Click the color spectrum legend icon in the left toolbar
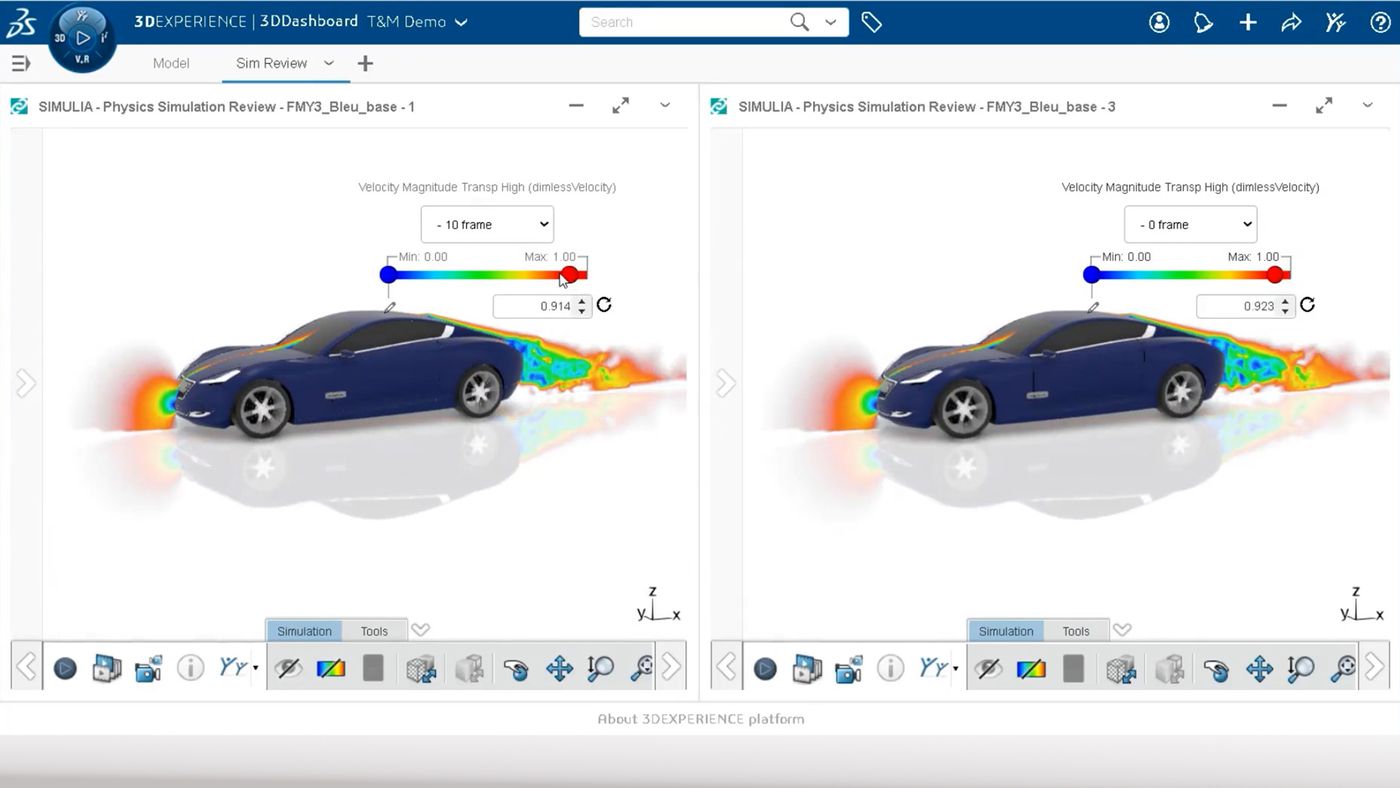Image resolution: width=1400 pixels, height=788 pixels. [331, 668]
